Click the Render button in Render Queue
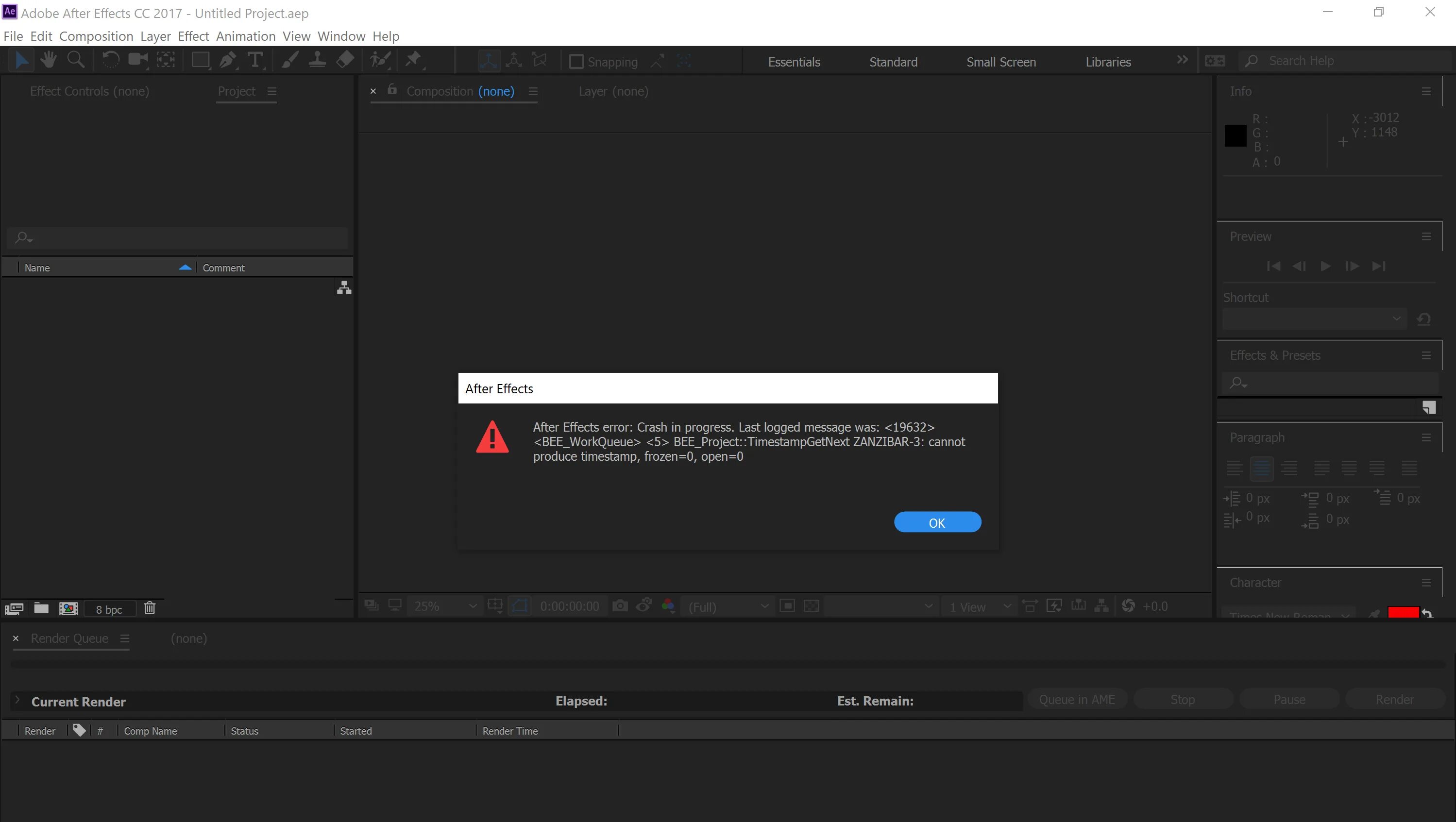The width and height of the screenshot is (1456, 822). pyautogui.click(x=1394, y=700)
